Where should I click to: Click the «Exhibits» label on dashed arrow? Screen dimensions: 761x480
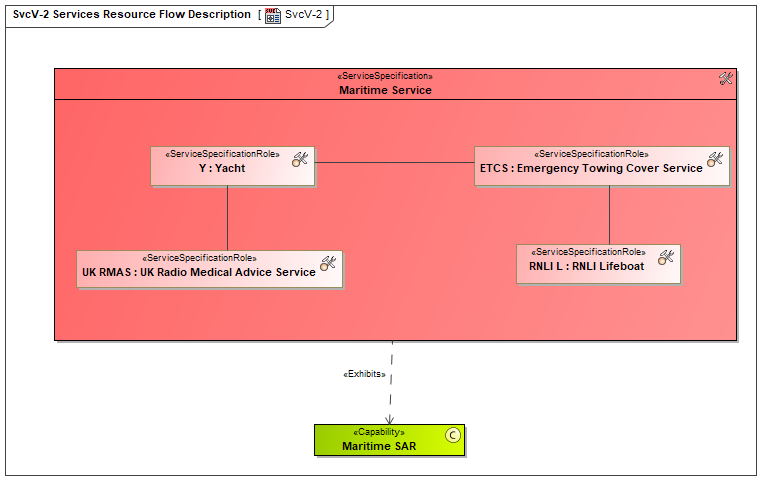tap(364, 374)
